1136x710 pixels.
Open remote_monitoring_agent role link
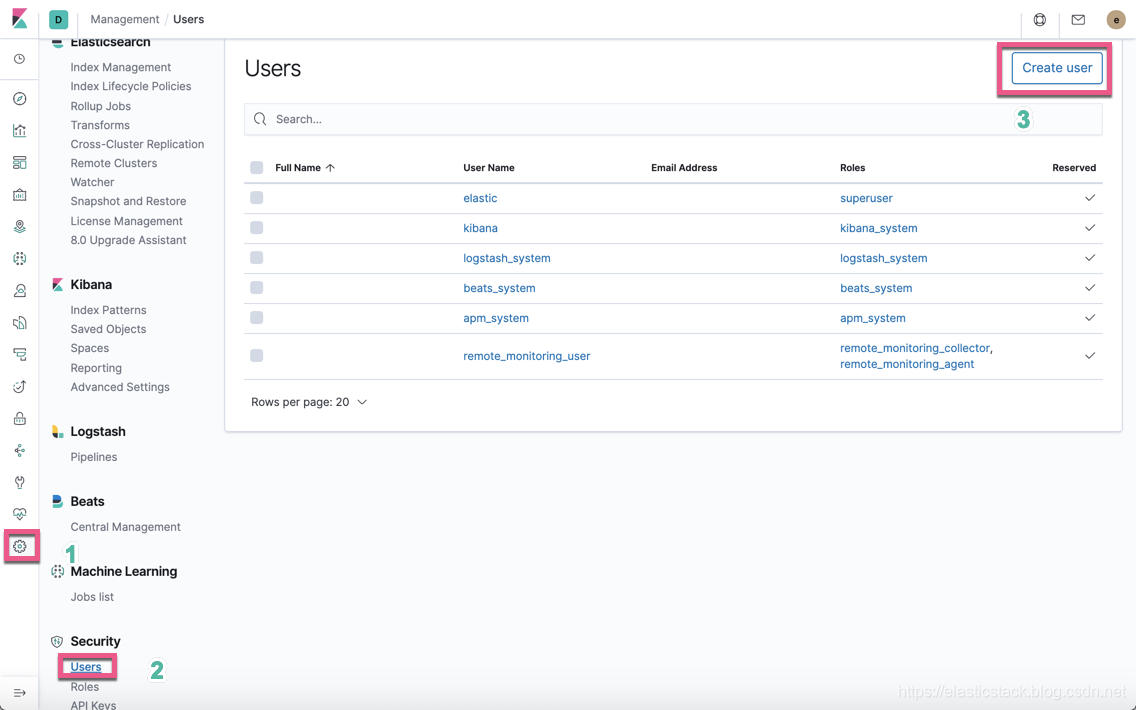907,364
